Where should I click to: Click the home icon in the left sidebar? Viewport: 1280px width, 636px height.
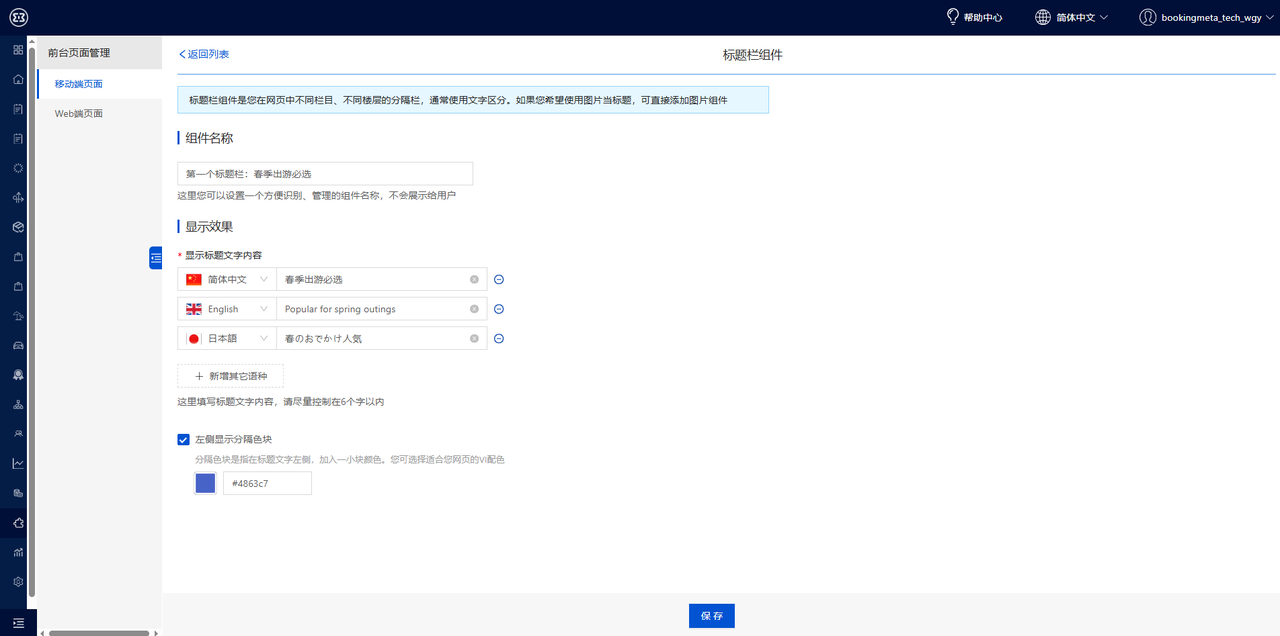tap(18, 79)
